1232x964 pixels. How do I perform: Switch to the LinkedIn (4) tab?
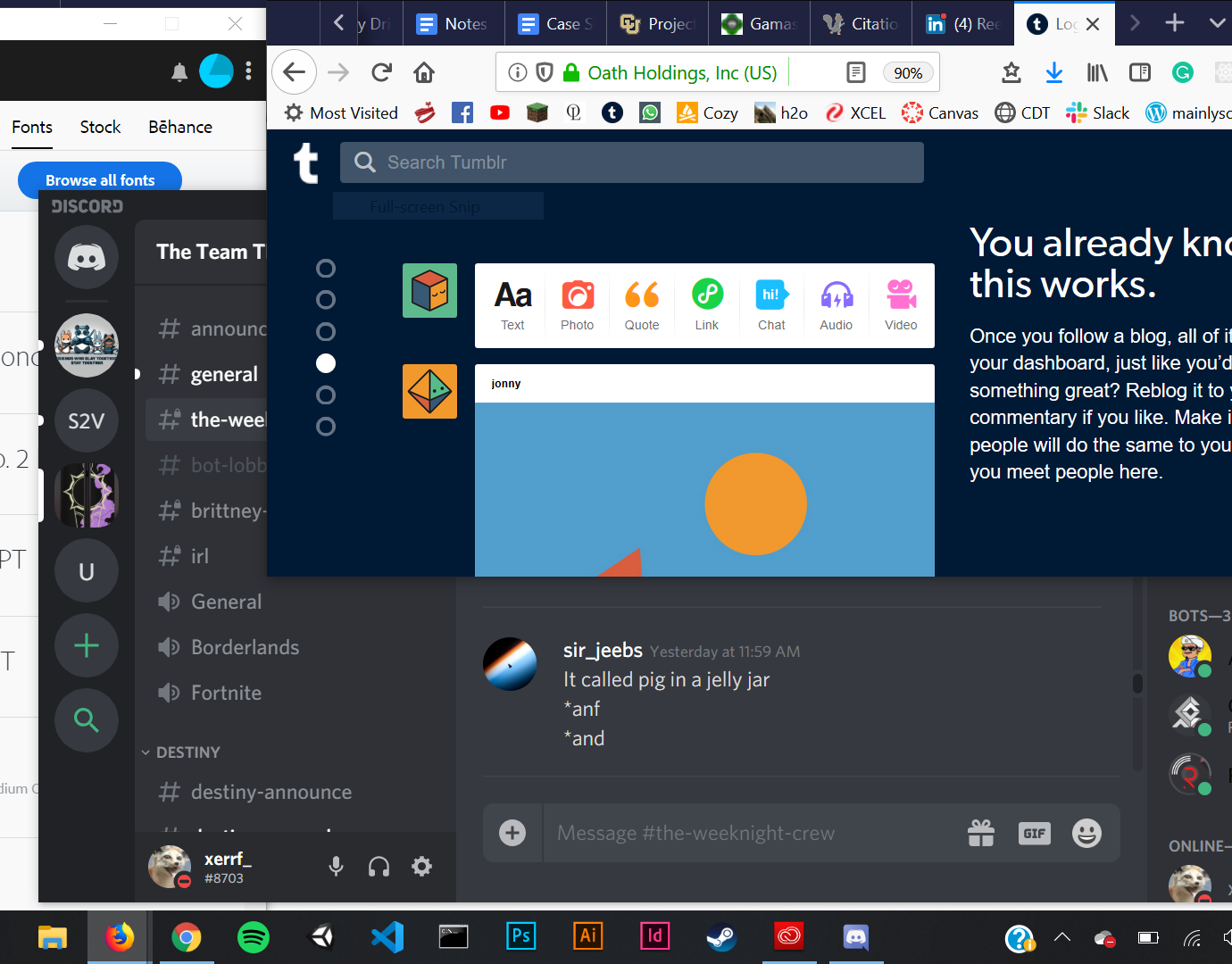(x=963, y=24)
